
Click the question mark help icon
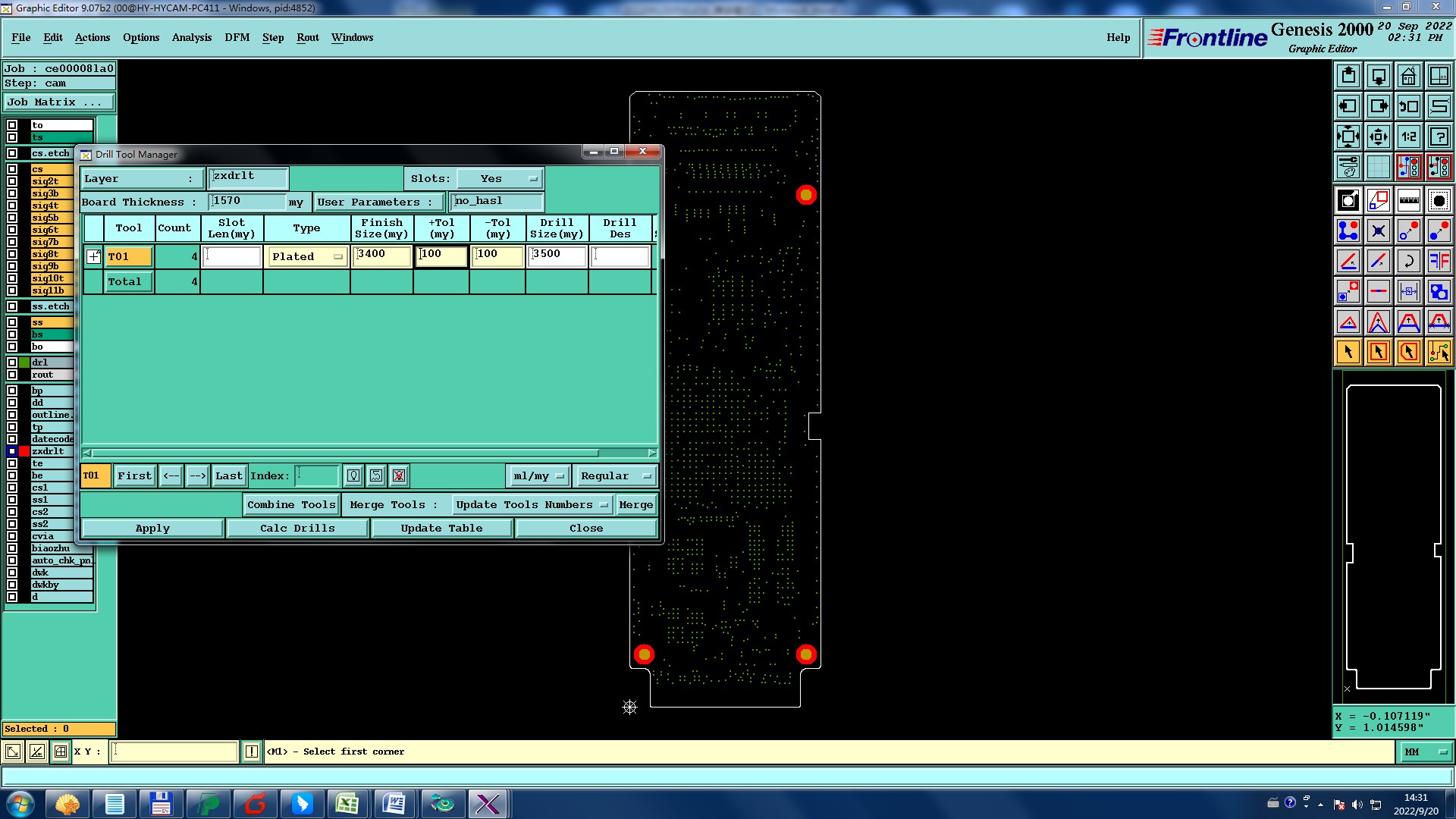pyautogui.click(x=1439, y=136)
